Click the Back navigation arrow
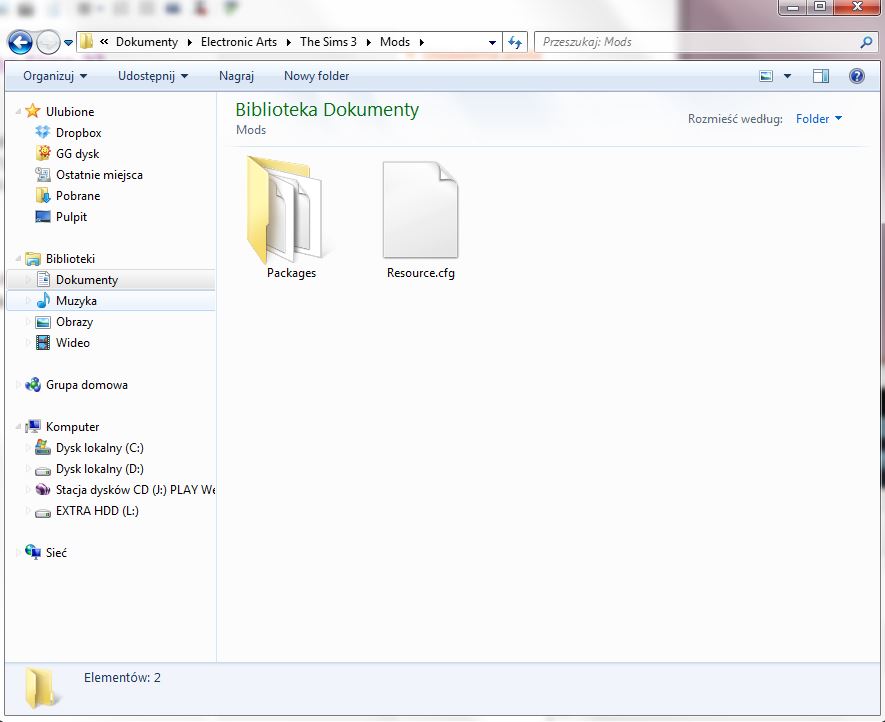 point(20,42)
